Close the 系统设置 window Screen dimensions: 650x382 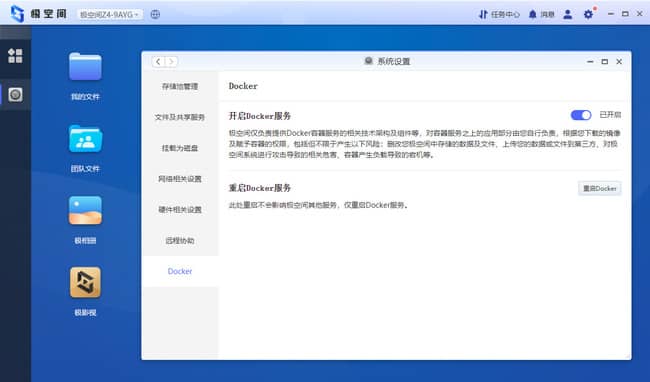tap(619, 62)
